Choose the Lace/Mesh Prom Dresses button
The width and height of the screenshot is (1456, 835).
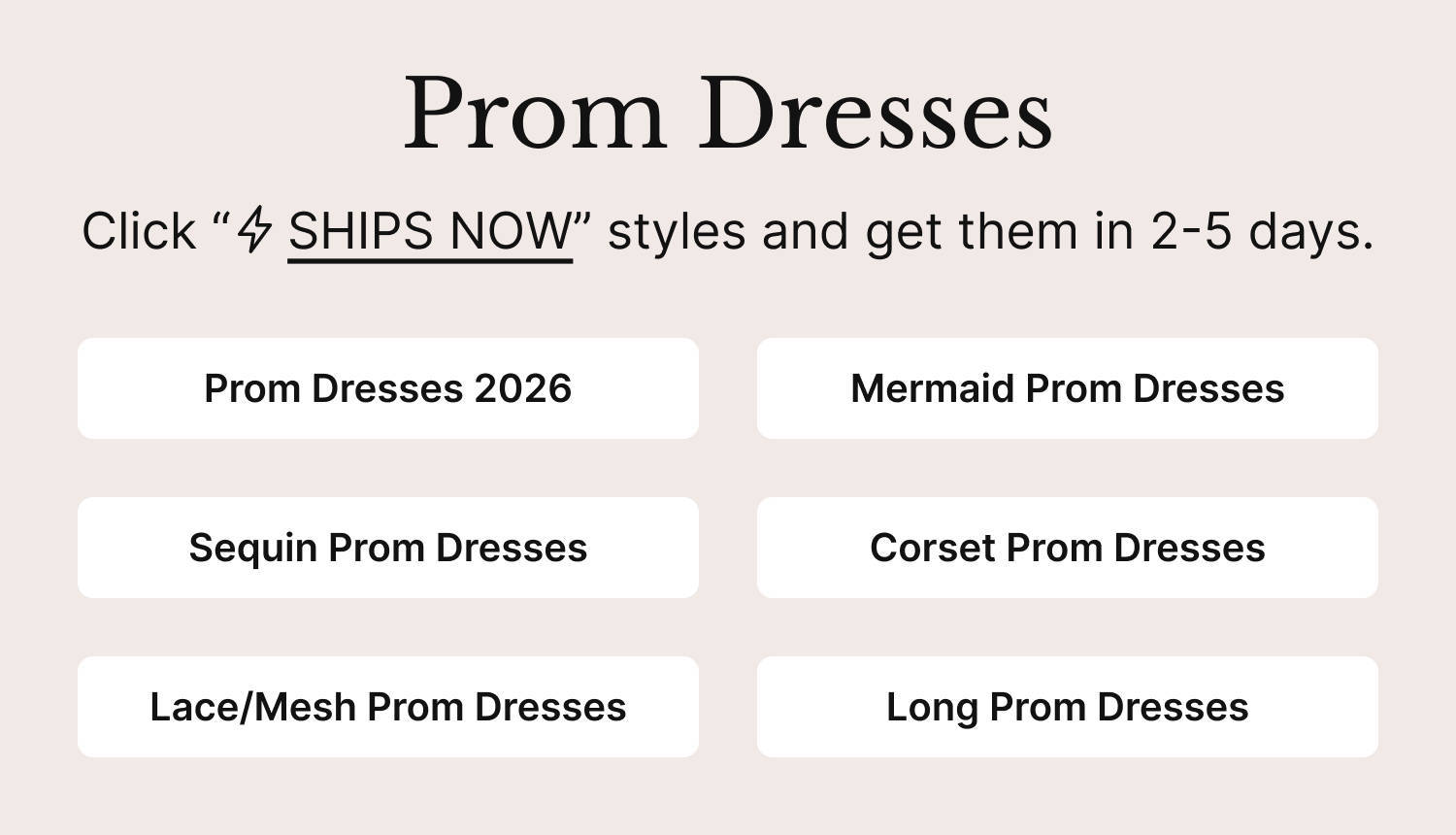(x=387, y=707)
